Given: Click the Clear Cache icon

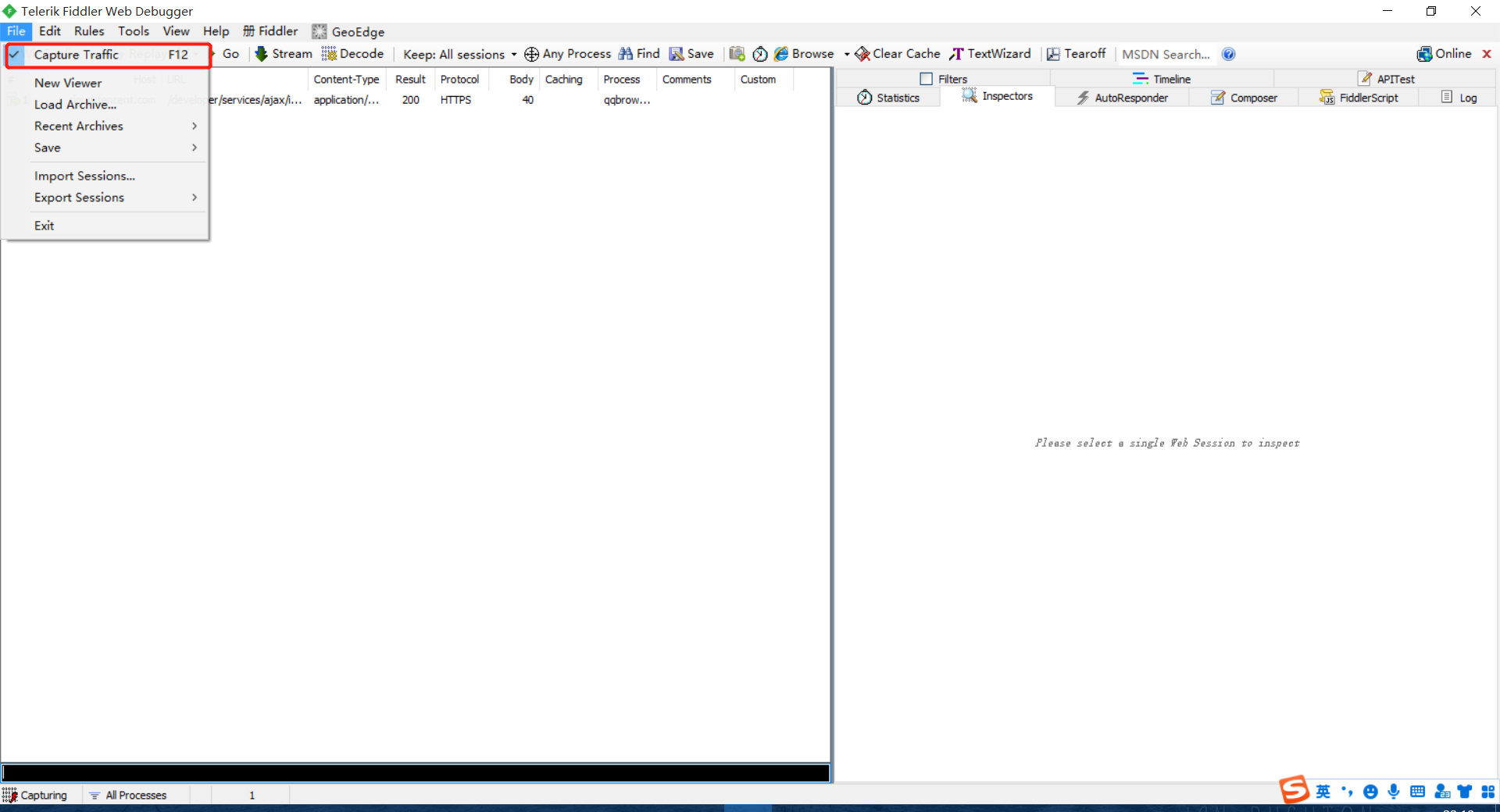Looking at the screenshot, I should 862,54.
